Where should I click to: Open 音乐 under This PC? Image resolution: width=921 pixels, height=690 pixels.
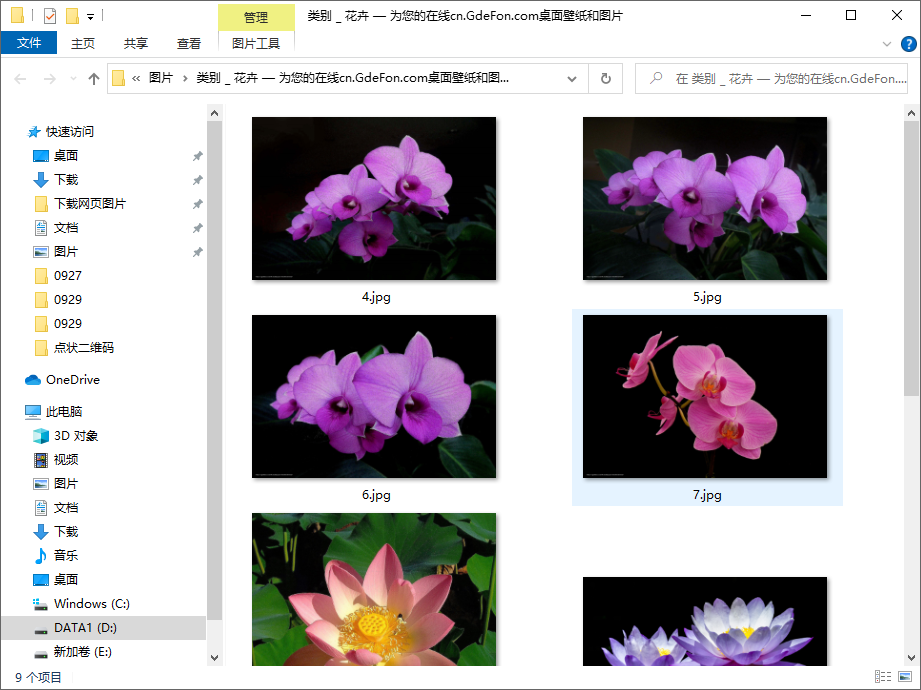pyautogui.click(x=66, y=556)
